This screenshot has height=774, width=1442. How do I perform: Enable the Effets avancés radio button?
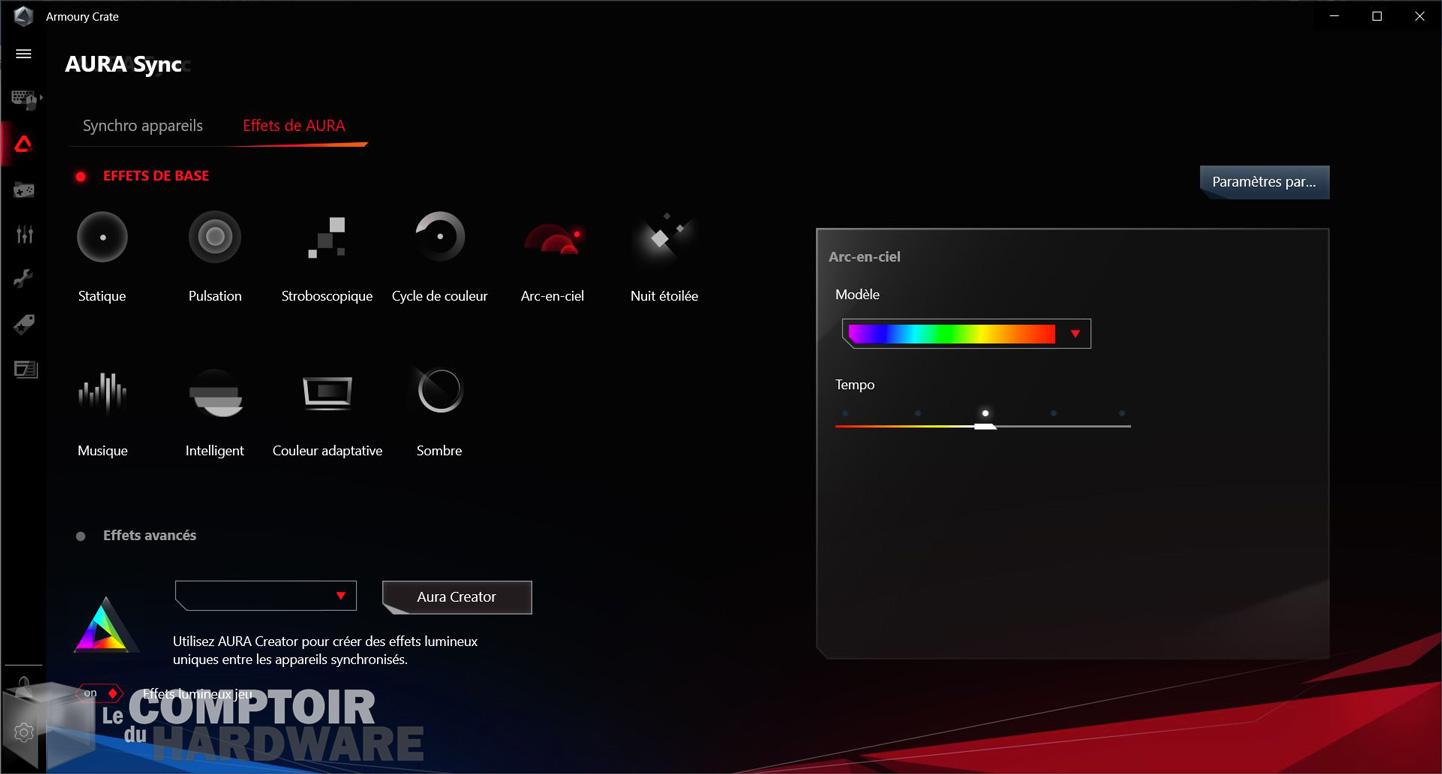coord(81,537)
